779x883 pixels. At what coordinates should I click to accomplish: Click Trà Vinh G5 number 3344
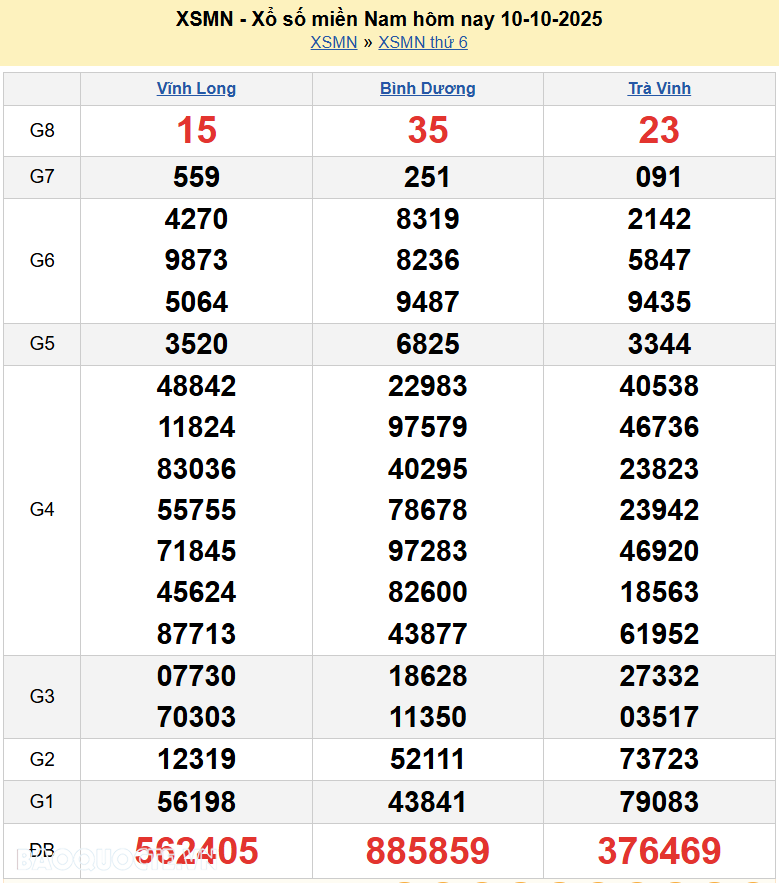click(x=659, y=344)
